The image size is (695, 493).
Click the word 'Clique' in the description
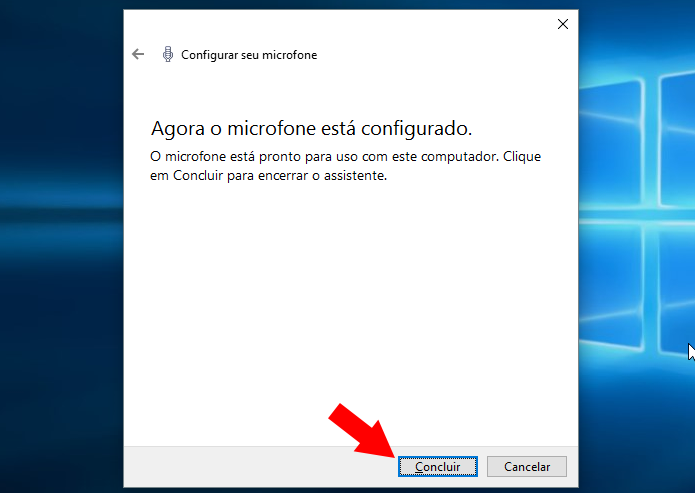pos(522,157)
